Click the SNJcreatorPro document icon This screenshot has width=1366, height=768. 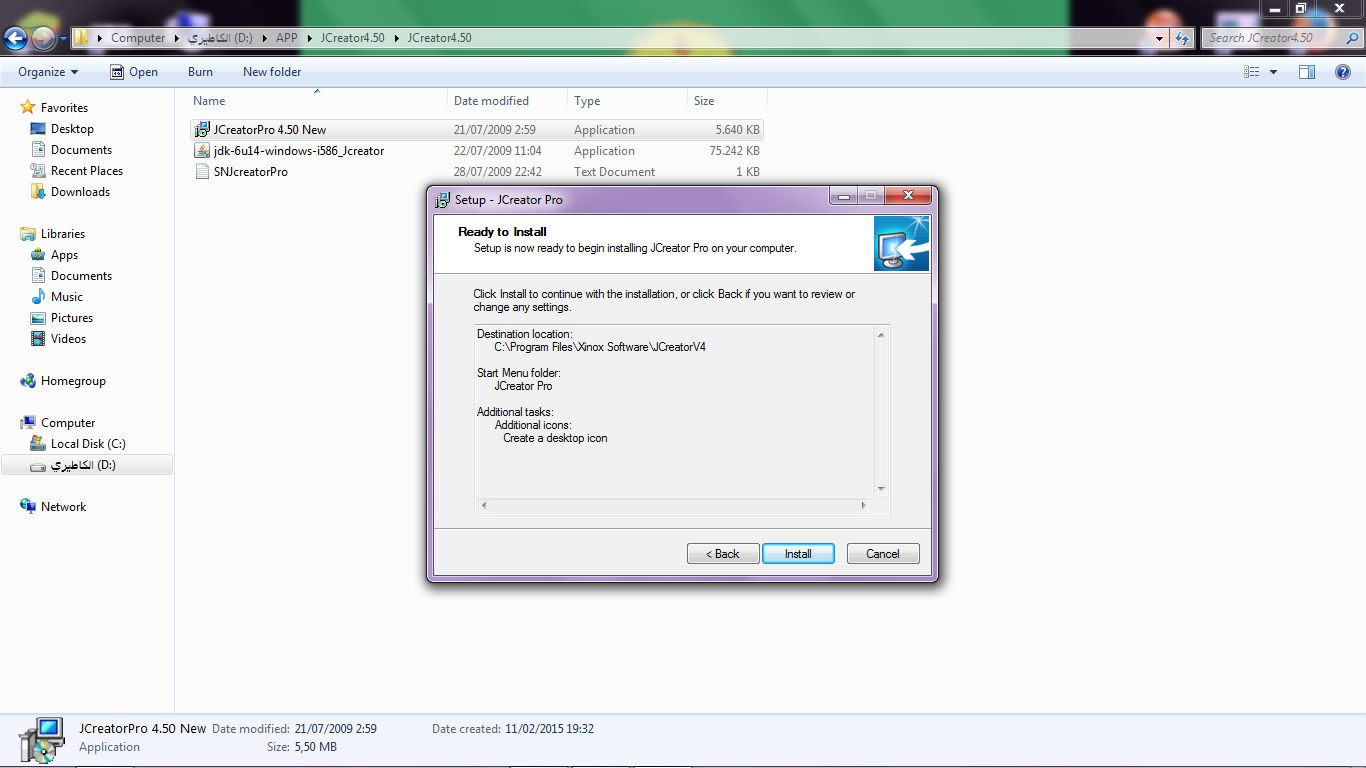coord(202,172)
